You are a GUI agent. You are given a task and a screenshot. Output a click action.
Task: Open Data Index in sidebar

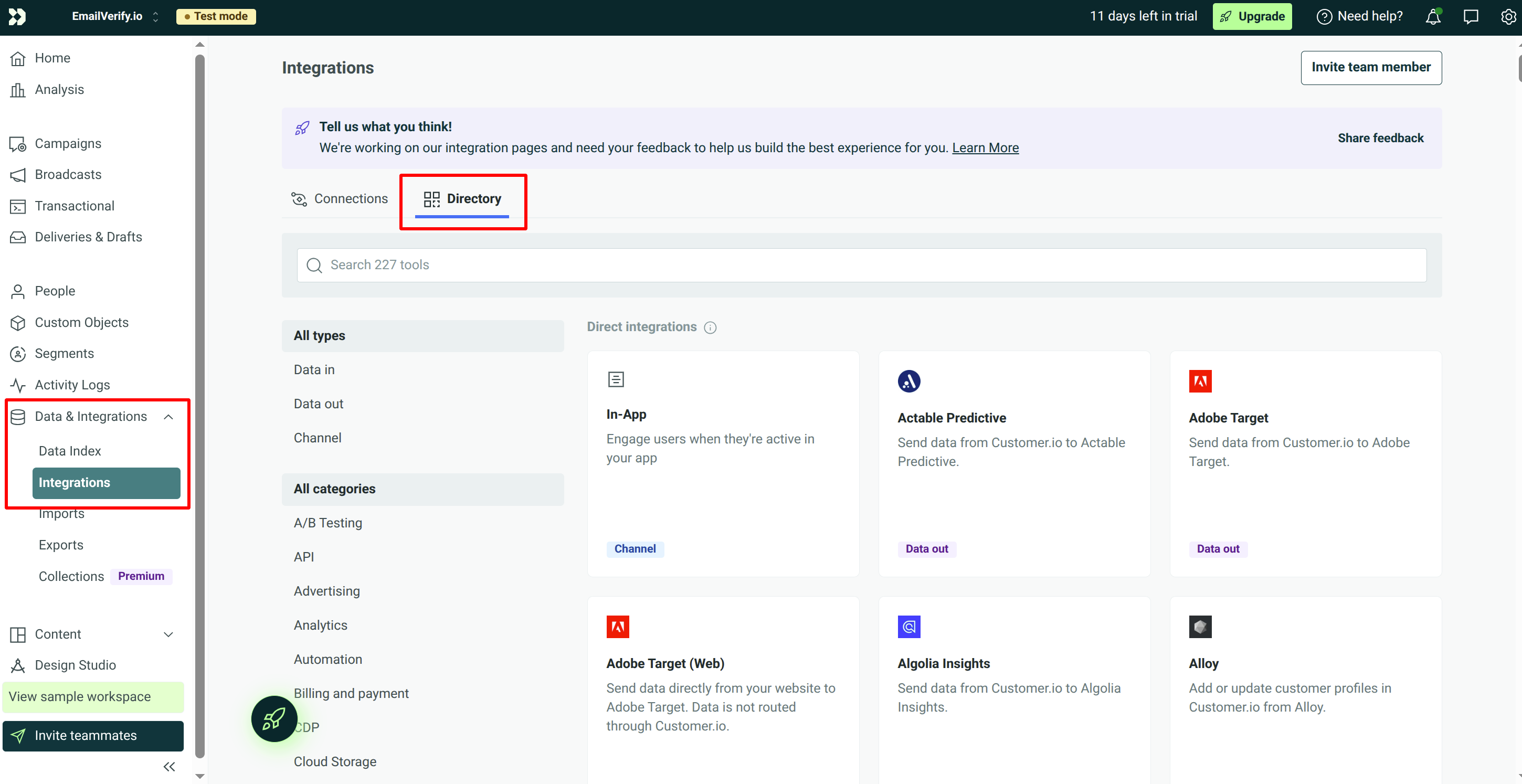coord(70,451)
